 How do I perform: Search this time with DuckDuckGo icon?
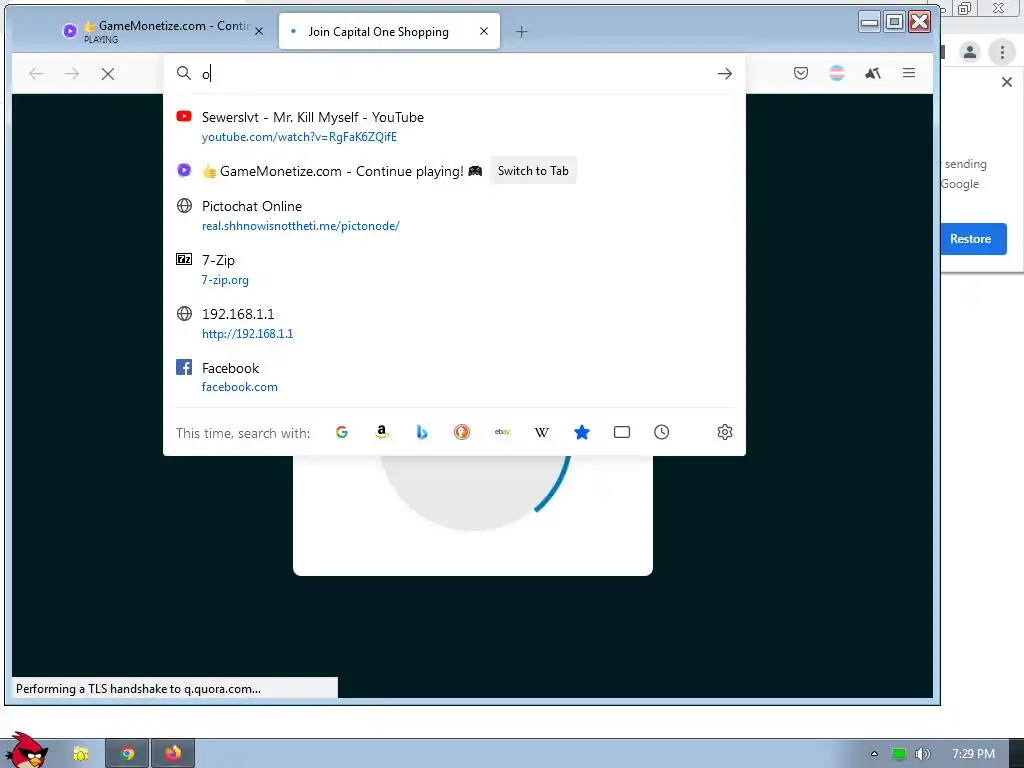[462, 432]
